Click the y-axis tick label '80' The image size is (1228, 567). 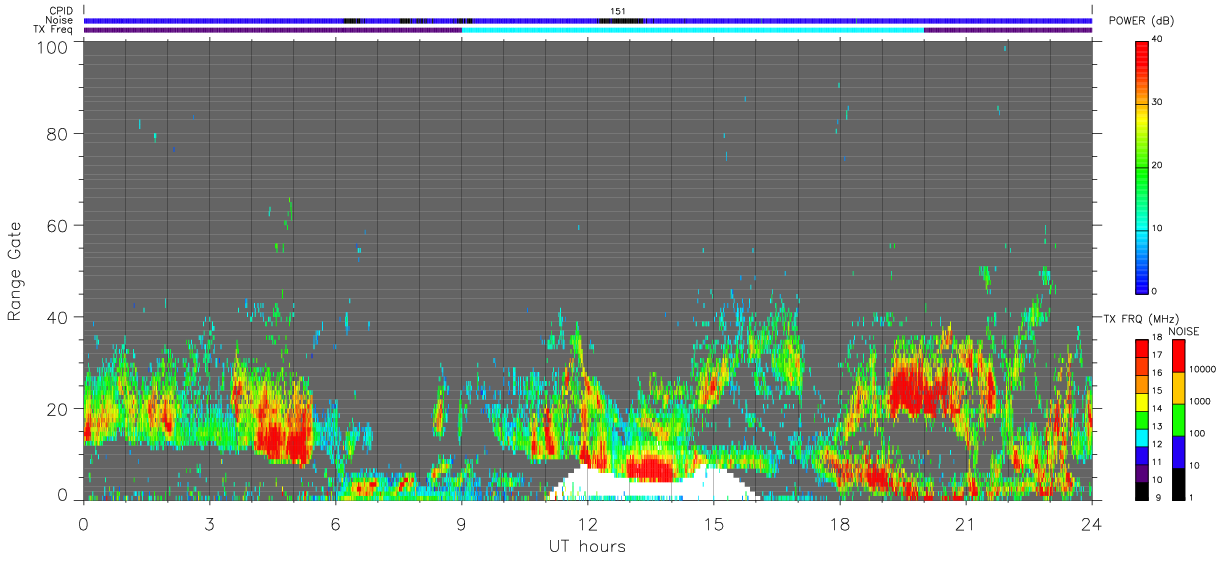56,133
